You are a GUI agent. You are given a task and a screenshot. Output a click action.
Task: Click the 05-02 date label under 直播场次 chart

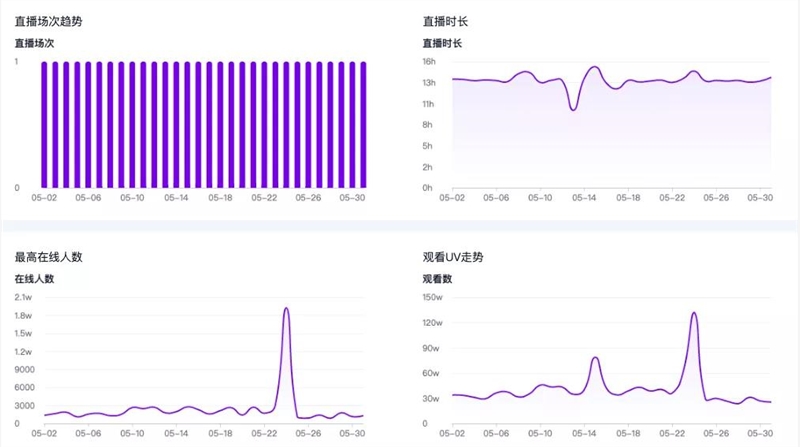[x=44, y=198]
